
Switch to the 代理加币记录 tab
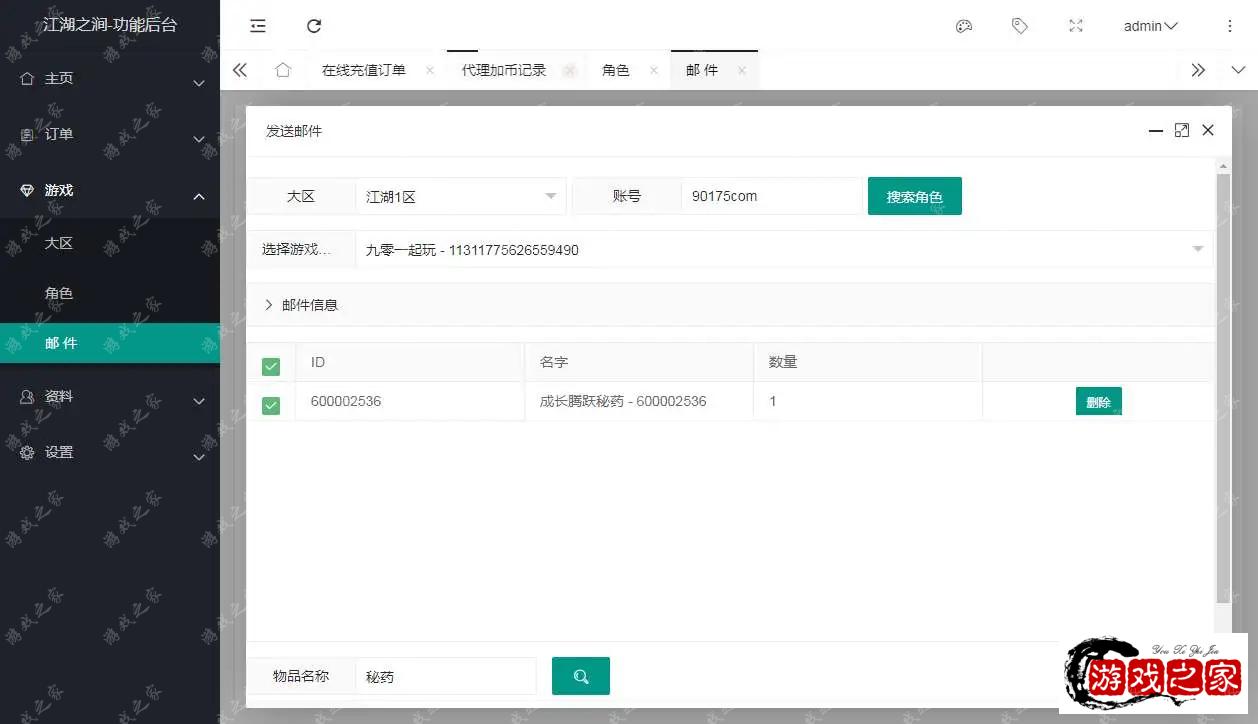(x=501, y=70)
